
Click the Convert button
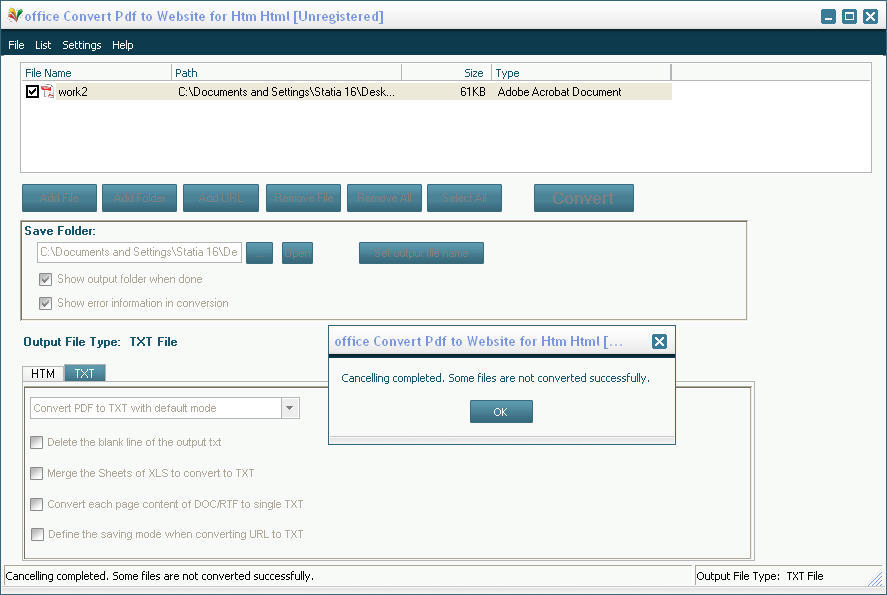[x=583, y=198]
